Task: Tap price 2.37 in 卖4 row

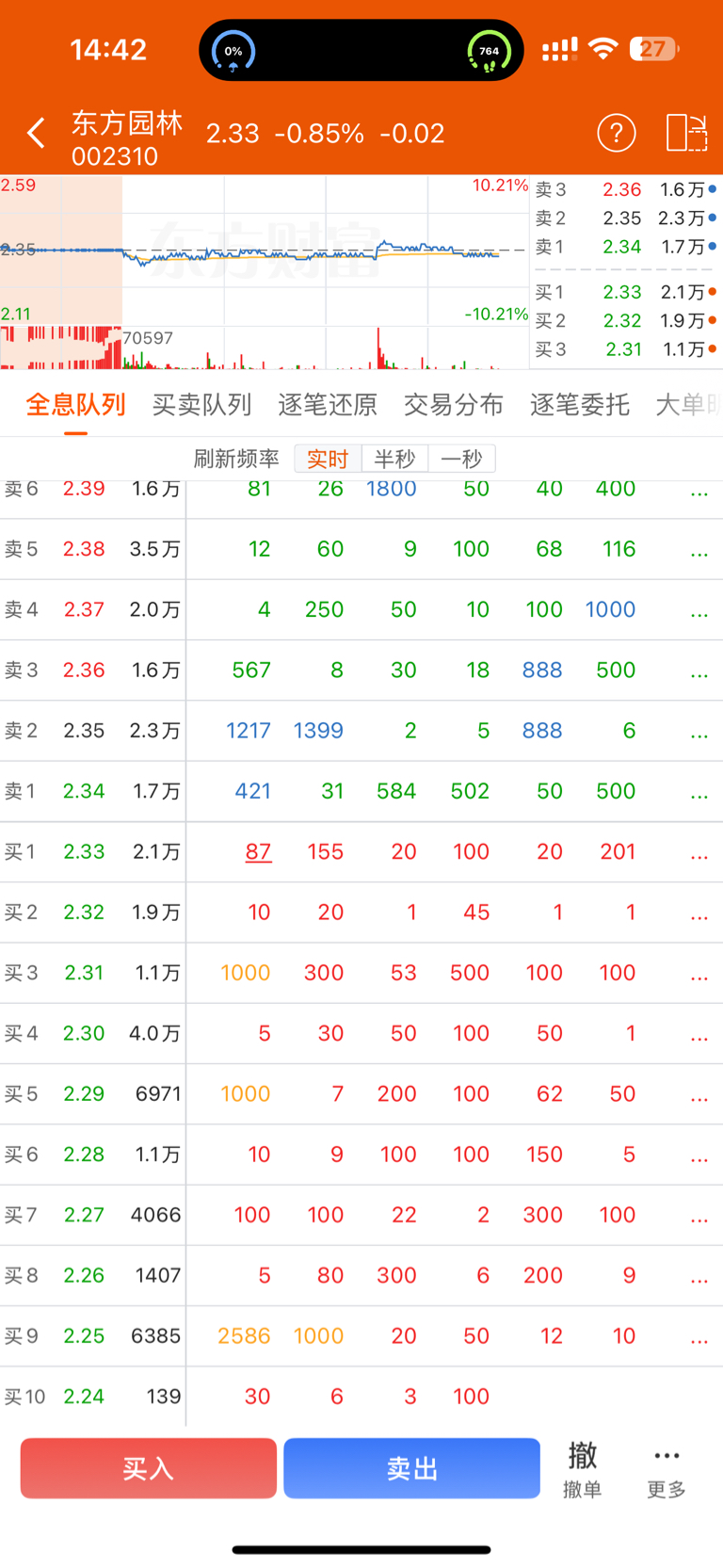Action: pos(84,609)
